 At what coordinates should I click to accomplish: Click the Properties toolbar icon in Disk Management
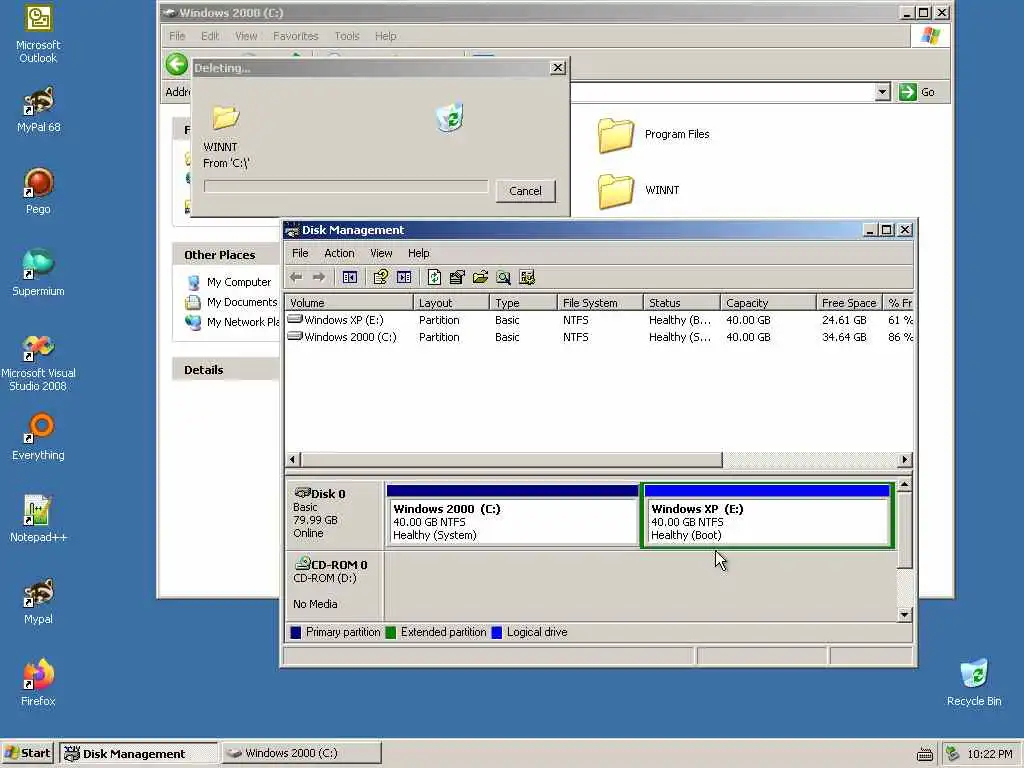(x=457, y=278)
